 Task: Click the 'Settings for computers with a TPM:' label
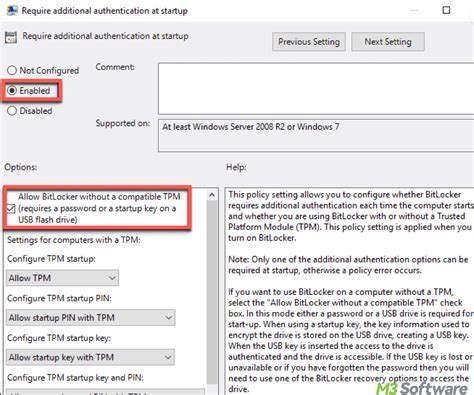tap(74, 240)
